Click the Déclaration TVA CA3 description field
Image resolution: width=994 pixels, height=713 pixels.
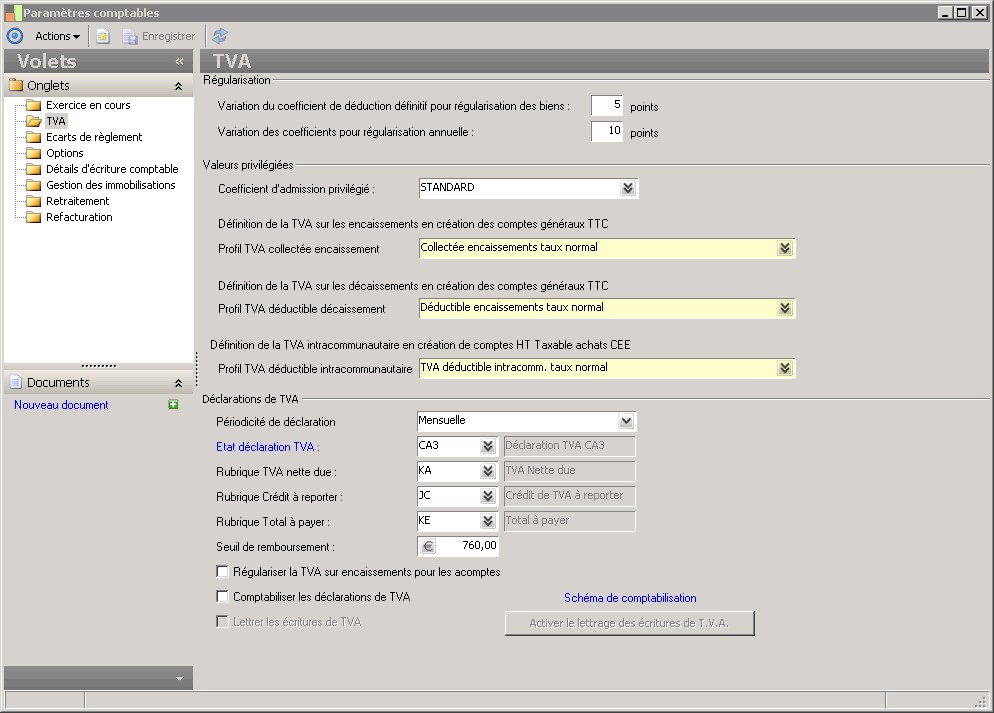point(569,446)
